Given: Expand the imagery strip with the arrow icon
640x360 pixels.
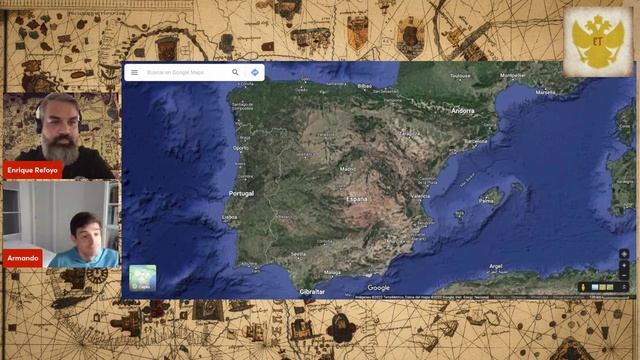Looking at the screenshot, I should 624,287.
